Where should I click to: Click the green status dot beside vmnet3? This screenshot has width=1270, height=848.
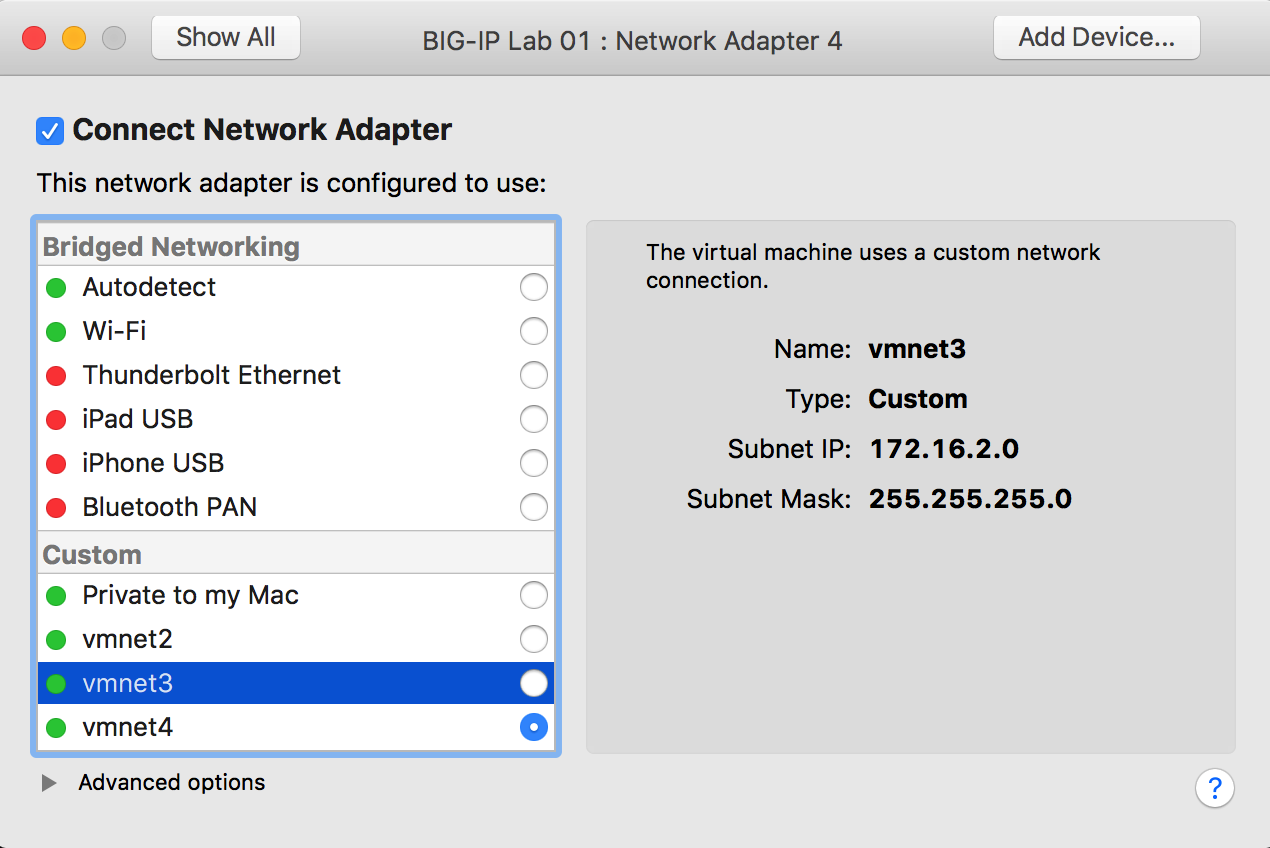pos(56,684)
